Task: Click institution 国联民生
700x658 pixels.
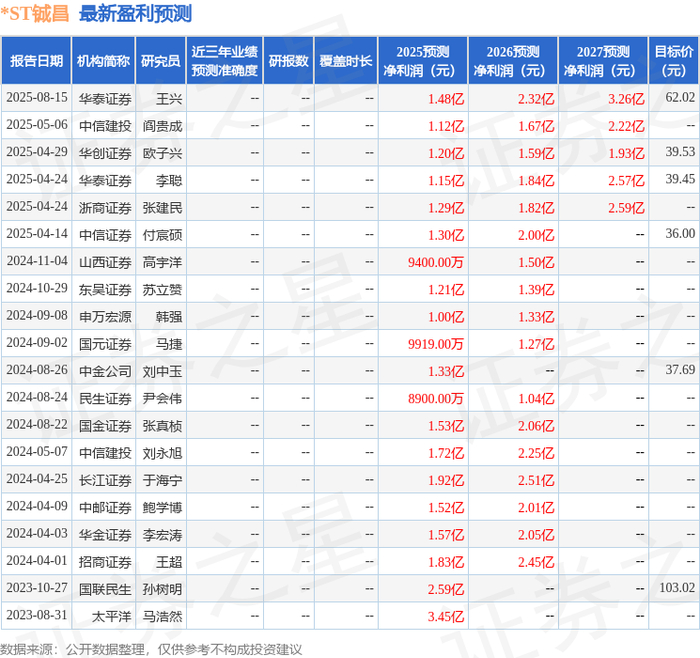Action: 105,589
